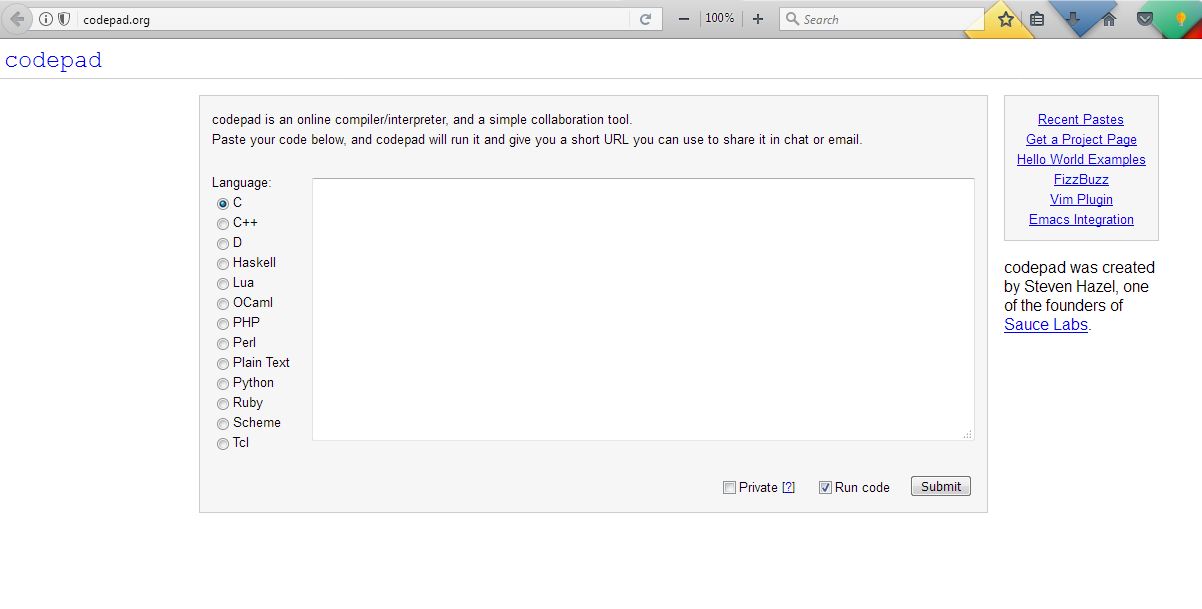Screen dimensions: 1202x609
Task: Open the site information icon
Action: point(46,19)
